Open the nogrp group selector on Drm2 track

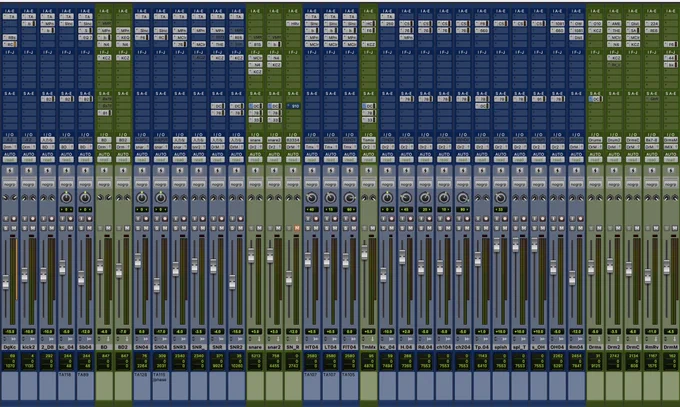pos(614,184)
